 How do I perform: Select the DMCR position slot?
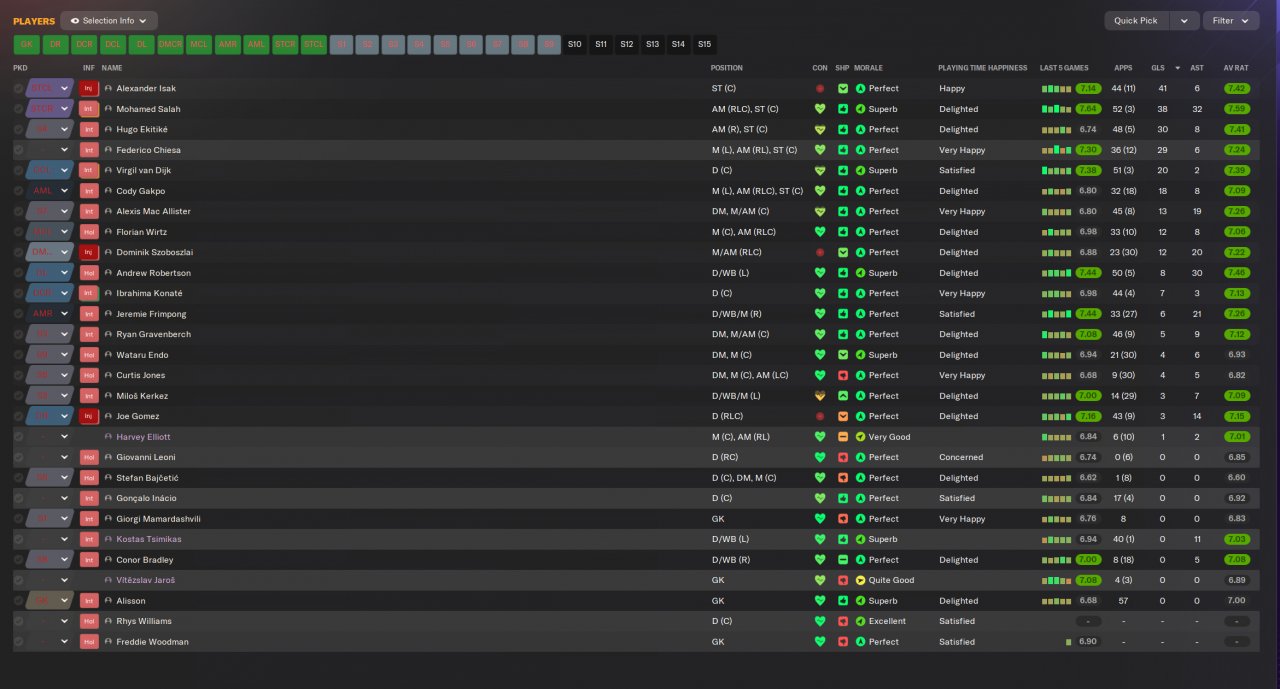tap(171, 44)
